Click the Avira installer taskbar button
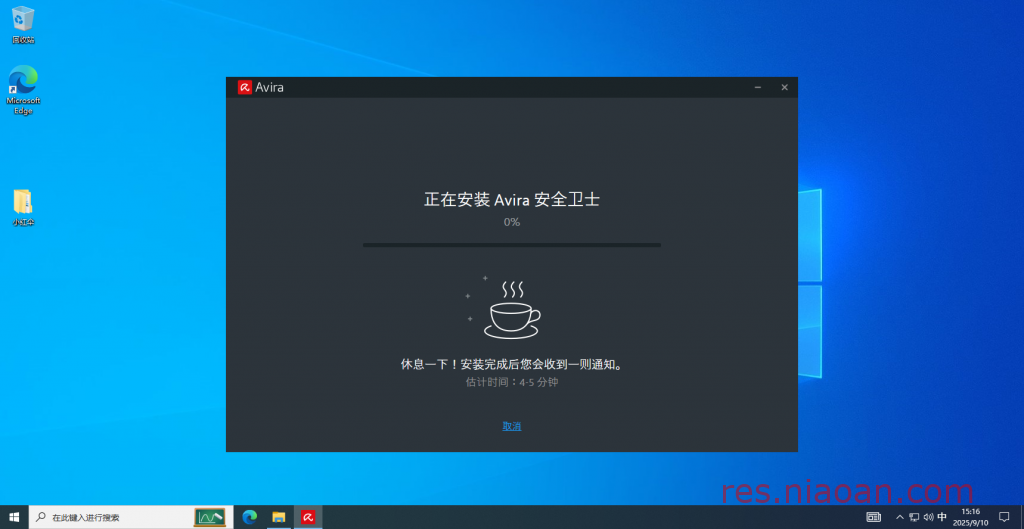The height and width of the screenshot is (529, 1024). pyautogui.click(x=308, y=517)
